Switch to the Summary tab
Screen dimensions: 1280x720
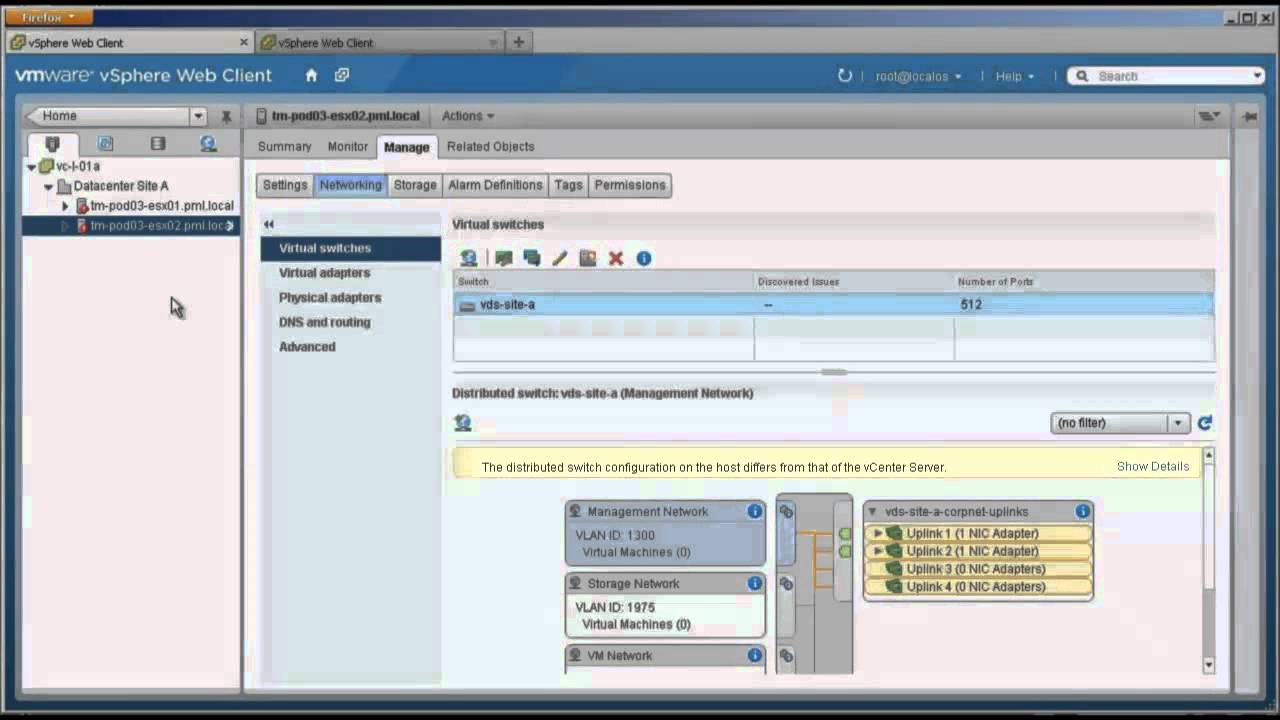pos(285,146)
